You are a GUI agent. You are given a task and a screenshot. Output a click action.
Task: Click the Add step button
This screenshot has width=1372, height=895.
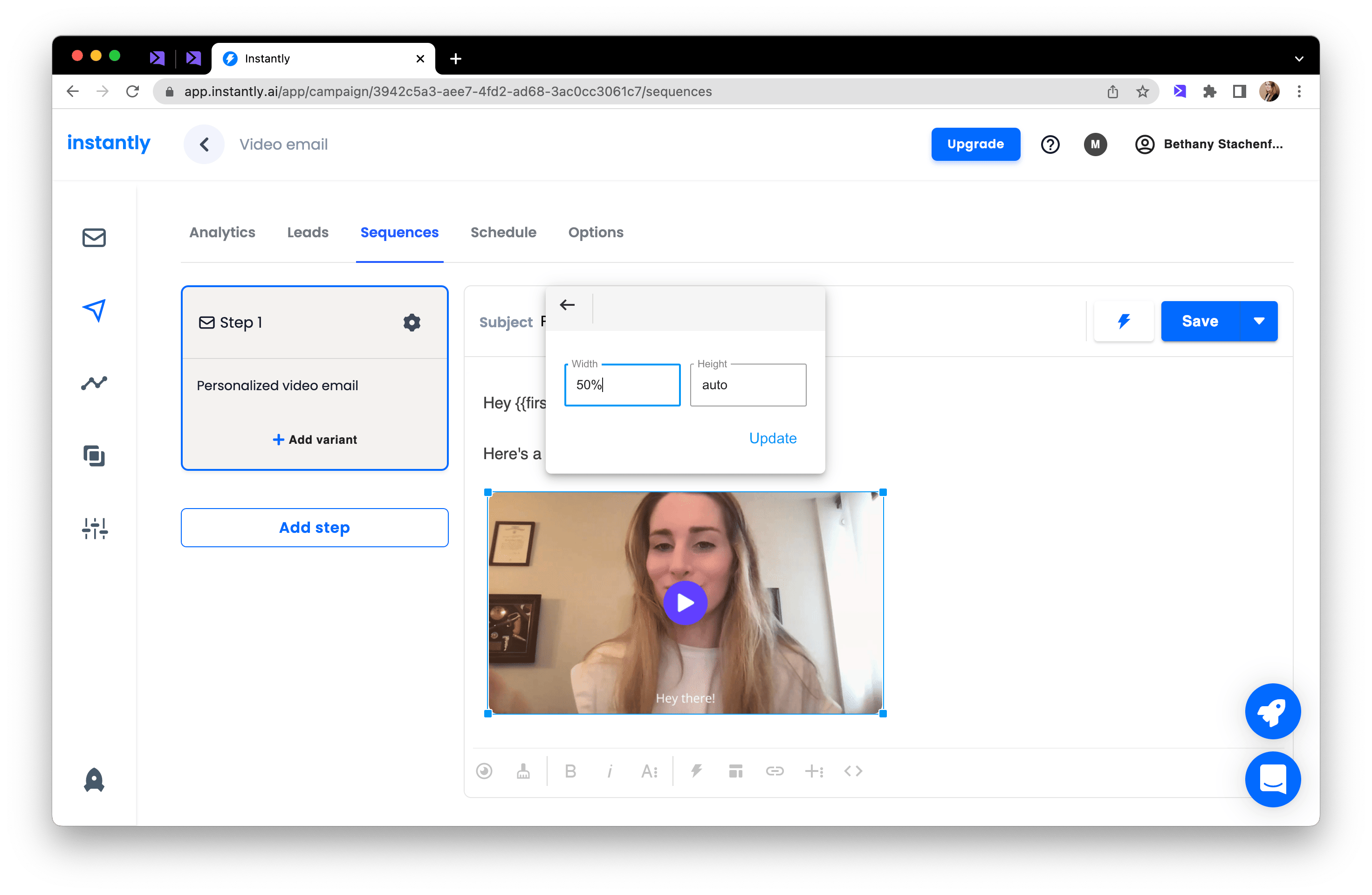(x=314, y=527)
